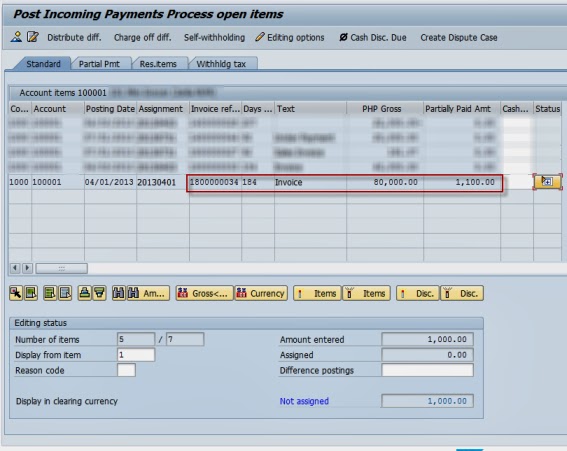
Task: Click the horizontal scrollbar thumb
Action: click(61, 268)
